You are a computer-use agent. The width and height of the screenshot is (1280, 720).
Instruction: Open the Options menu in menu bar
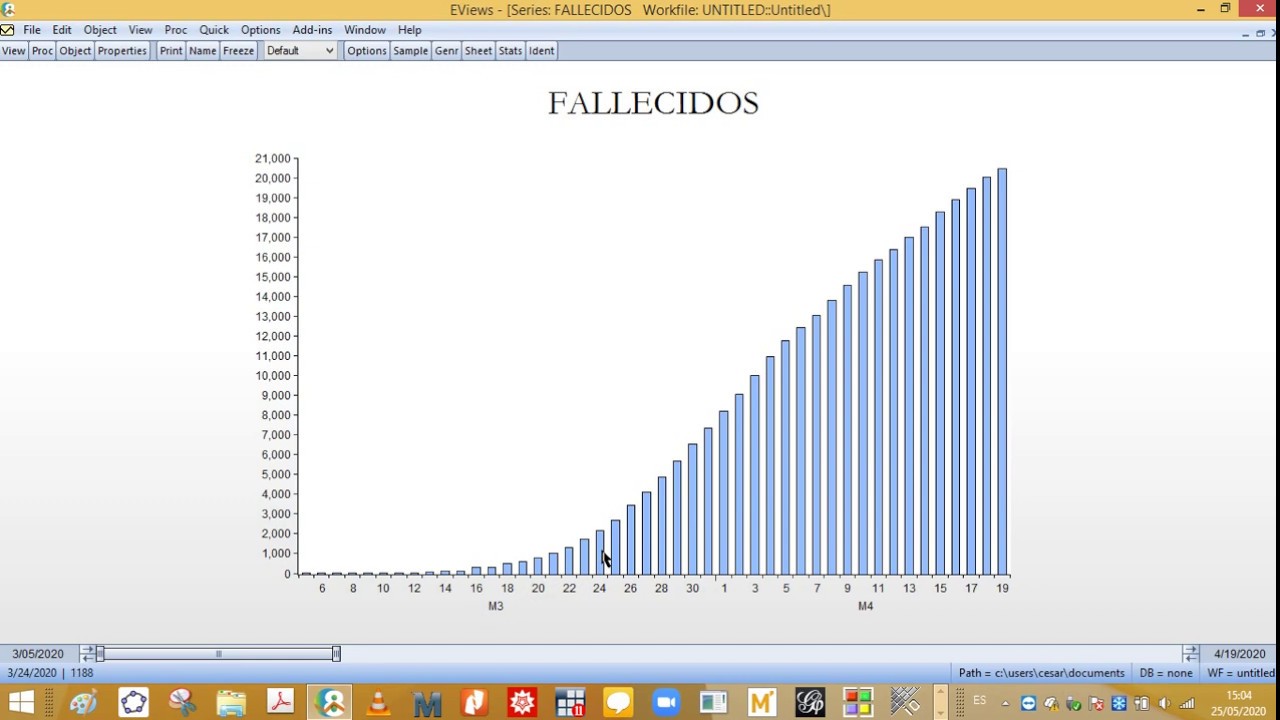260,30
